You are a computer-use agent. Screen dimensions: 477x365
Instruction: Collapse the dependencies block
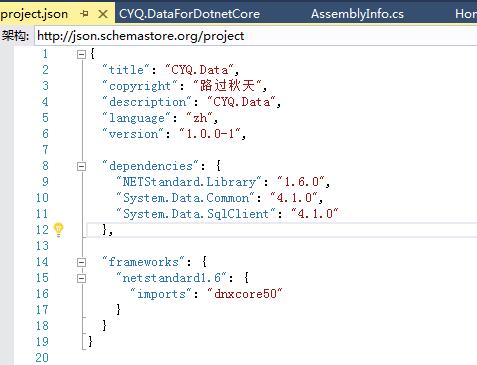[81, 166]
